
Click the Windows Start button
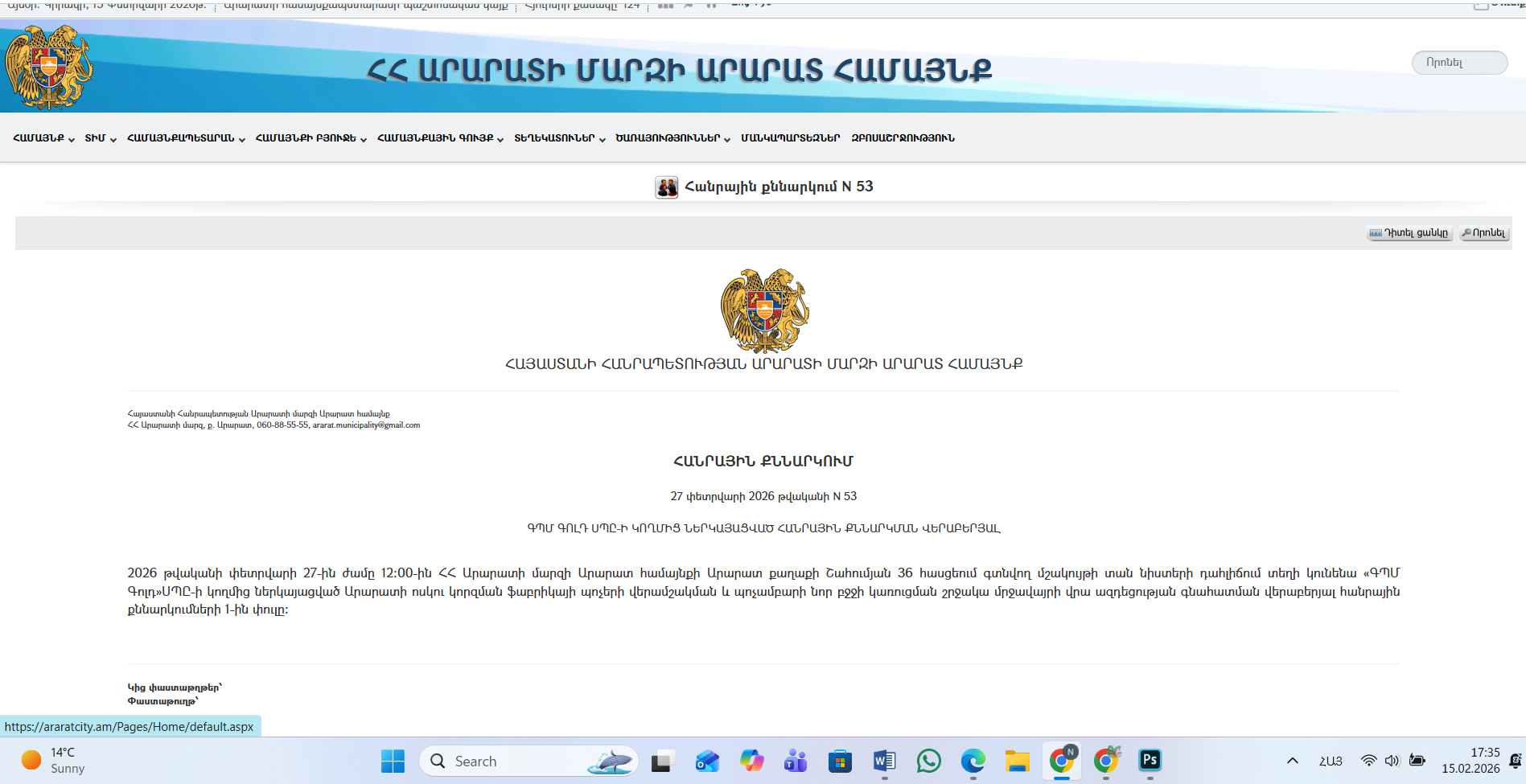[x=393, y=761]
